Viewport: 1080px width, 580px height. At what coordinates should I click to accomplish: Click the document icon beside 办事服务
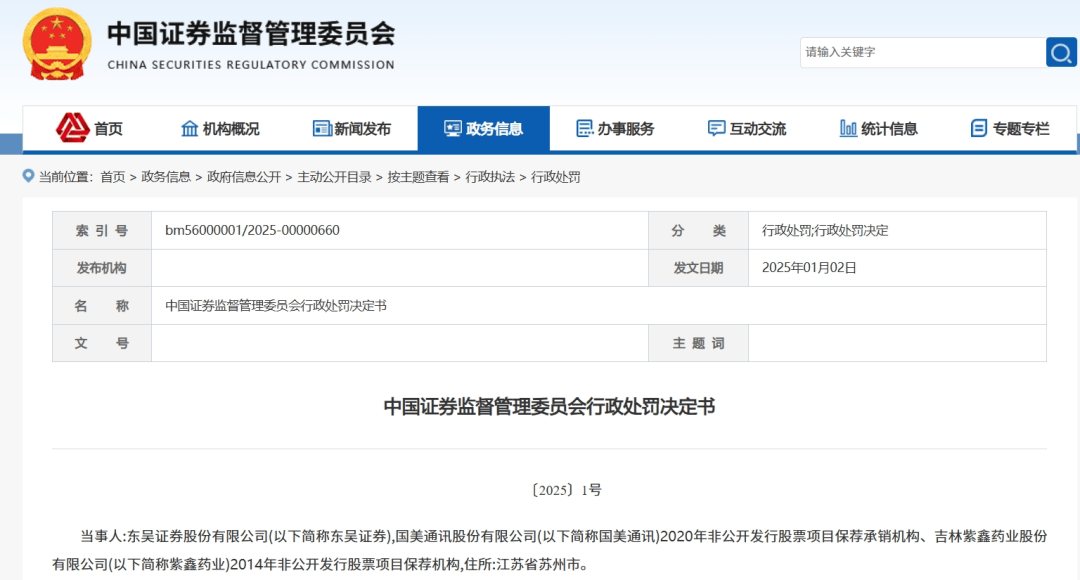point(585,128)
